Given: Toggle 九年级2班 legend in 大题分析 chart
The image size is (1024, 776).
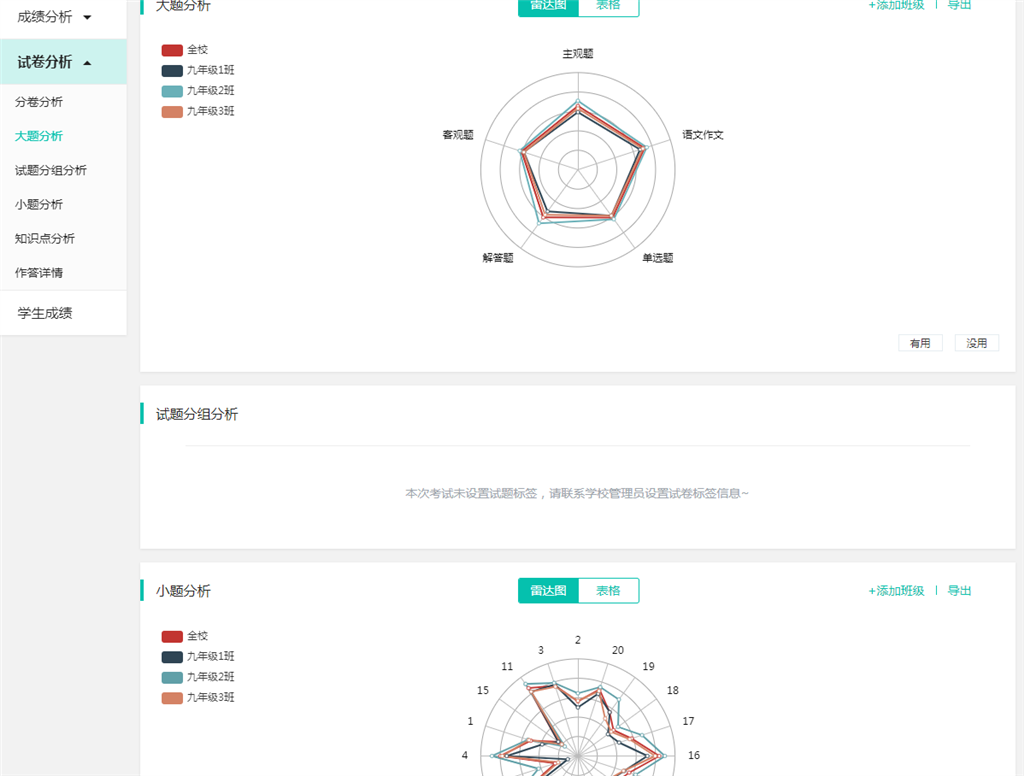Looking at the screenshot, I should (198, 91).
